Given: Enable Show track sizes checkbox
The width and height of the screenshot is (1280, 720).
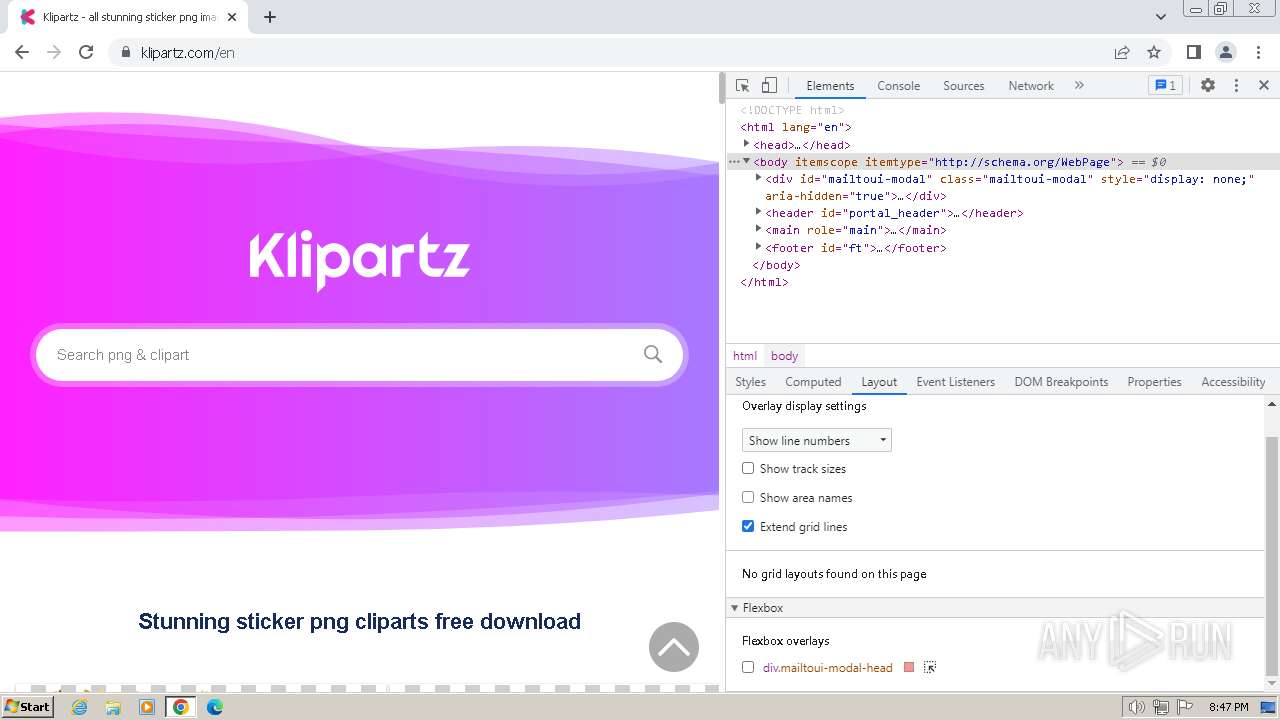Looking at the screenshot, I should (x=748, y=468).
